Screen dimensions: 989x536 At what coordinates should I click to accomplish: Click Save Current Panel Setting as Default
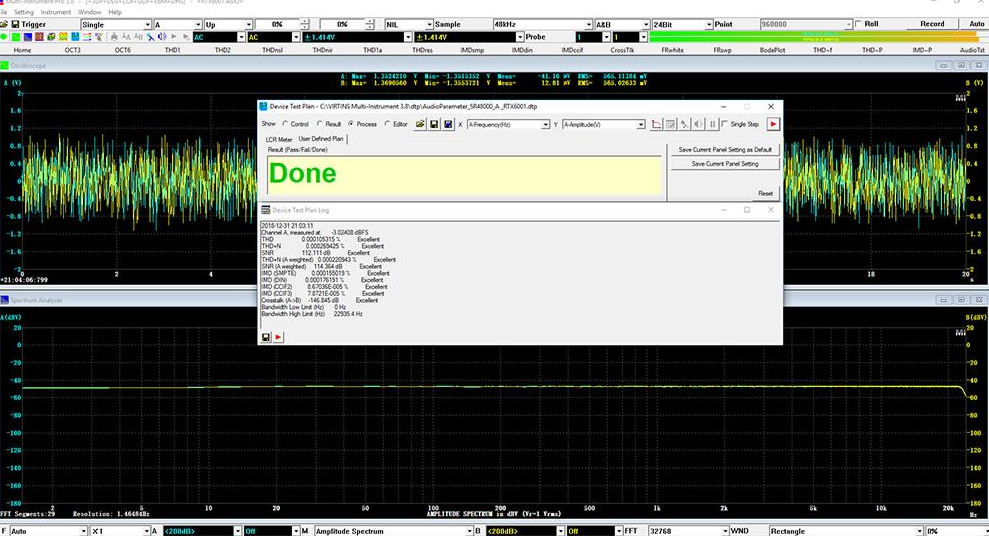[724, 149]
